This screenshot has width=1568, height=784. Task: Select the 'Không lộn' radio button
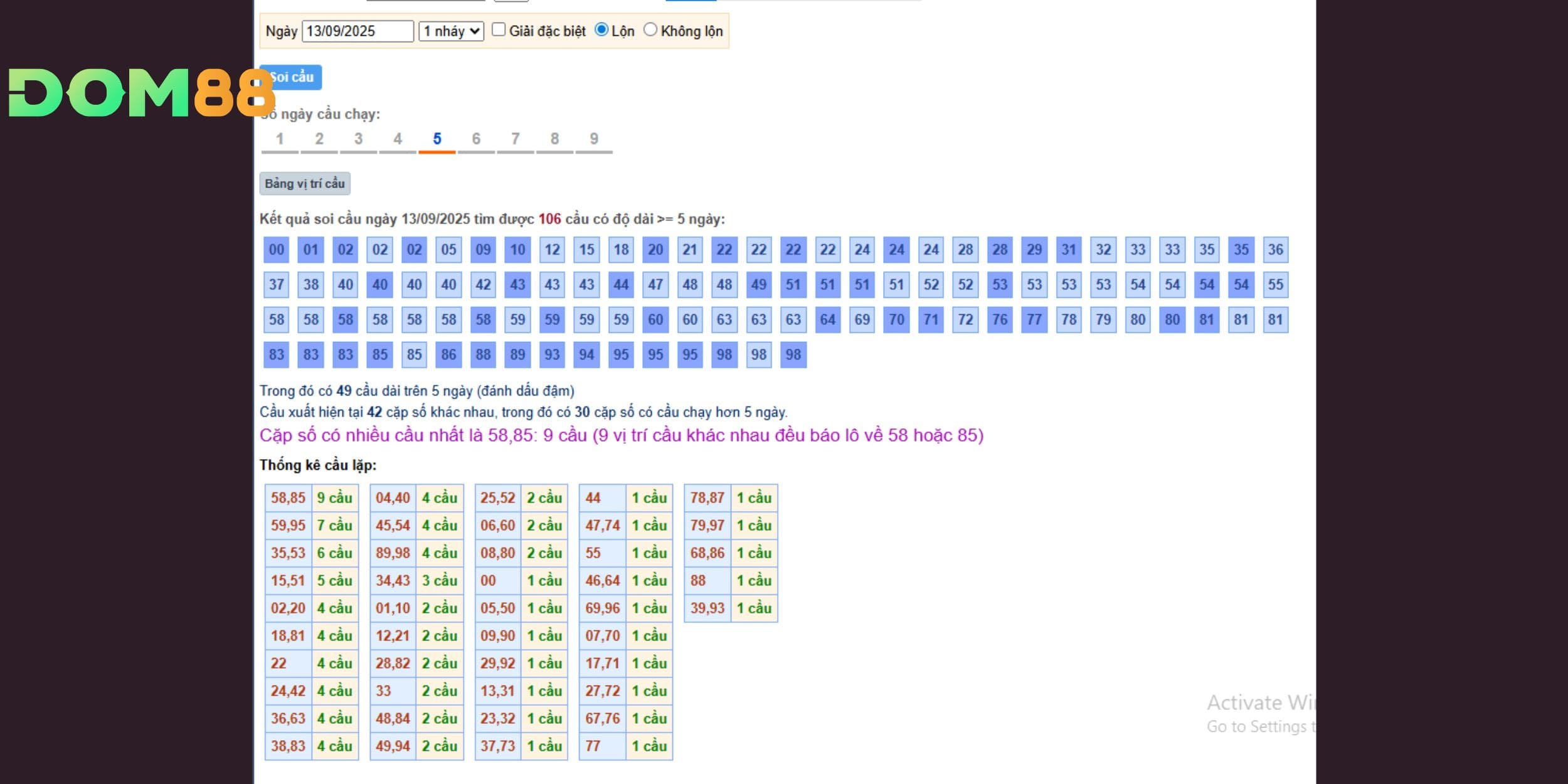point(650,29)
